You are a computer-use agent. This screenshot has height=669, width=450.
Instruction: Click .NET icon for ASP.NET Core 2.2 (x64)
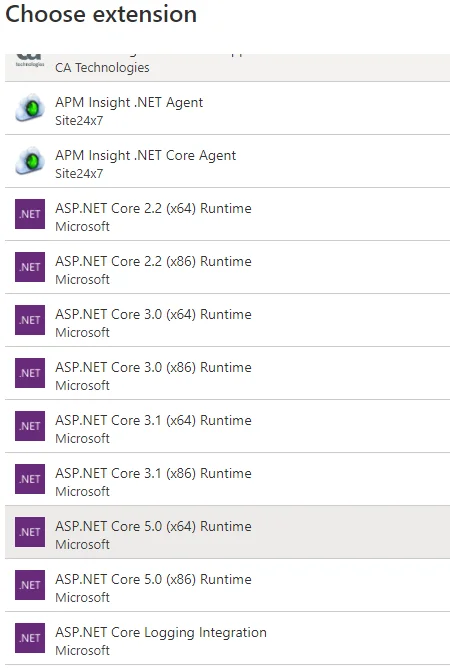tap(30, 214)
